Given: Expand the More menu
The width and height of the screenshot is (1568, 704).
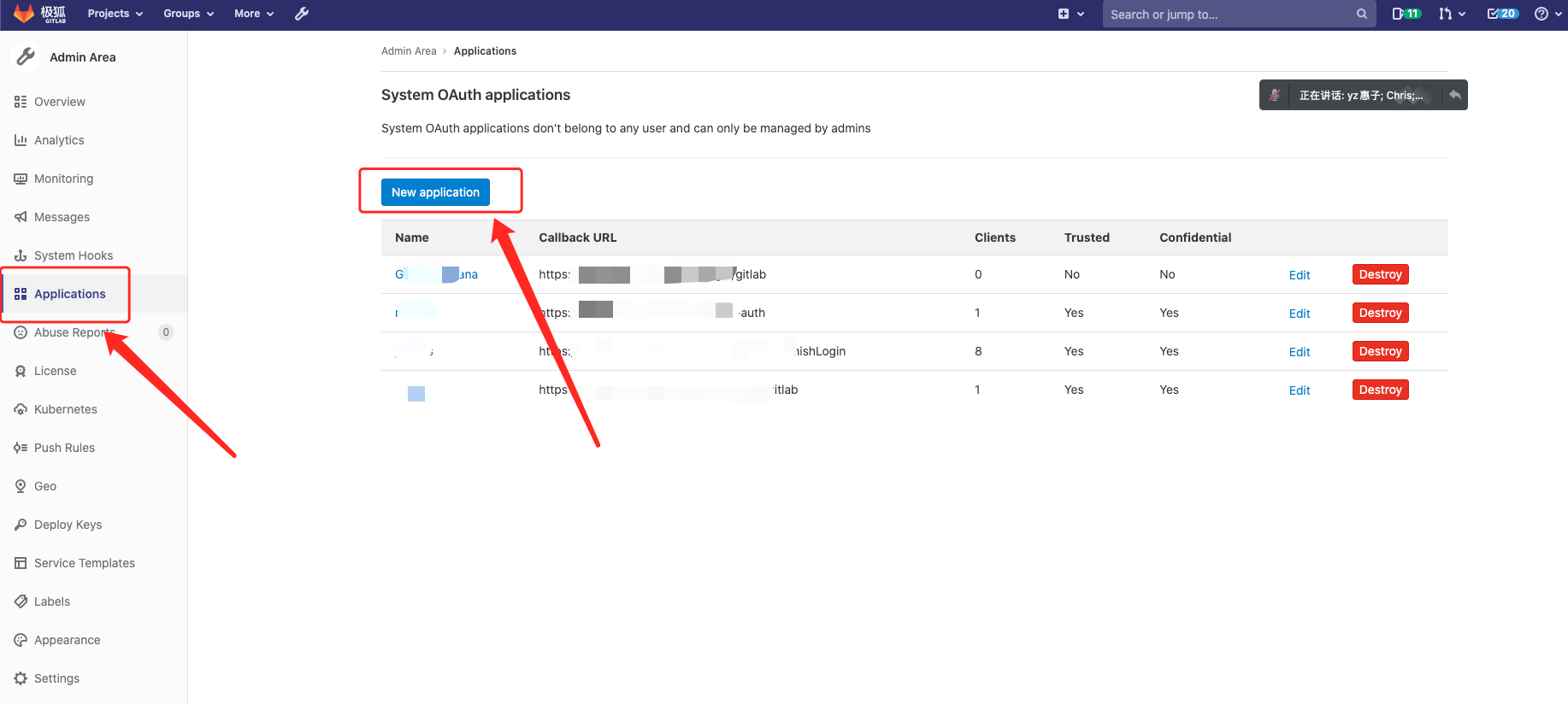Looking at the screenshot, I should pyautogui.click(x=254, y=14).
